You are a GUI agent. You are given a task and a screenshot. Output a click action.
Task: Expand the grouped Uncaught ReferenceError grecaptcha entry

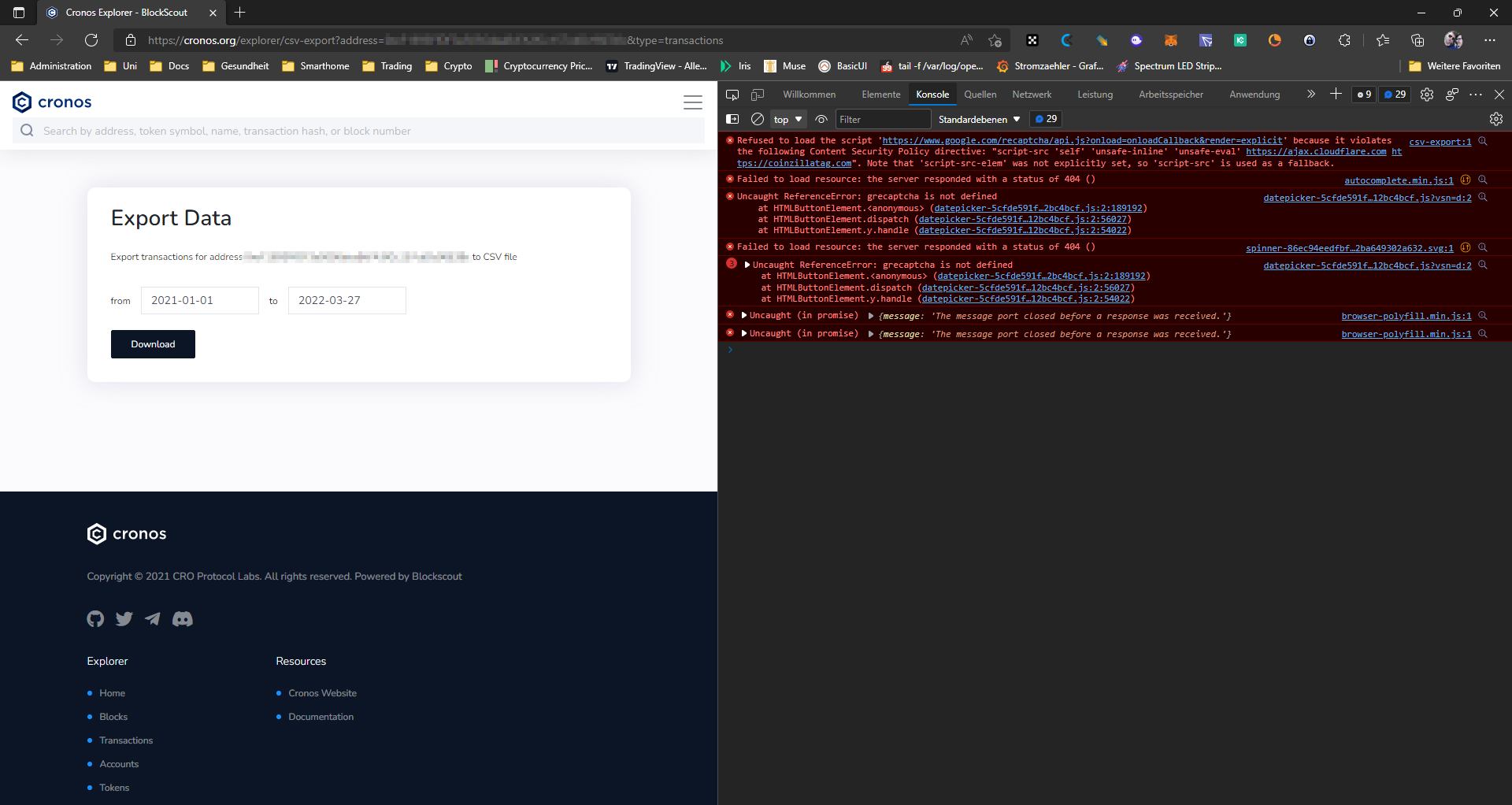point(747,265)
